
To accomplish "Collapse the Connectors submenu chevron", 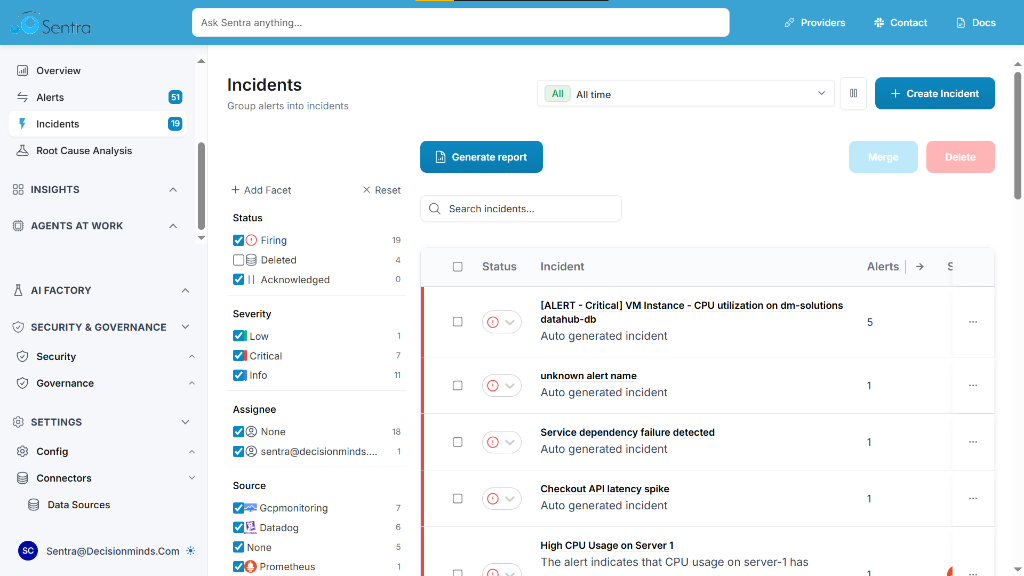I will [191, 478].
